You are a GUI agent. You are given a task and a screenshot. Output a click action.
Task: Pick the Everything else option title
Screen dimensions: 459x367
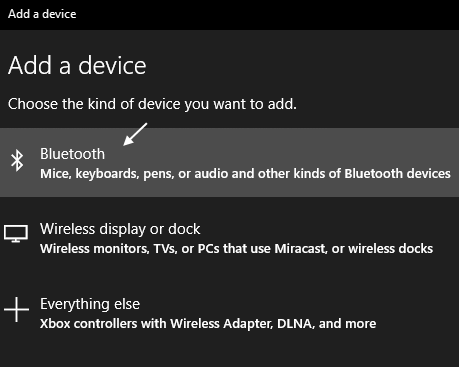(90, 304)
